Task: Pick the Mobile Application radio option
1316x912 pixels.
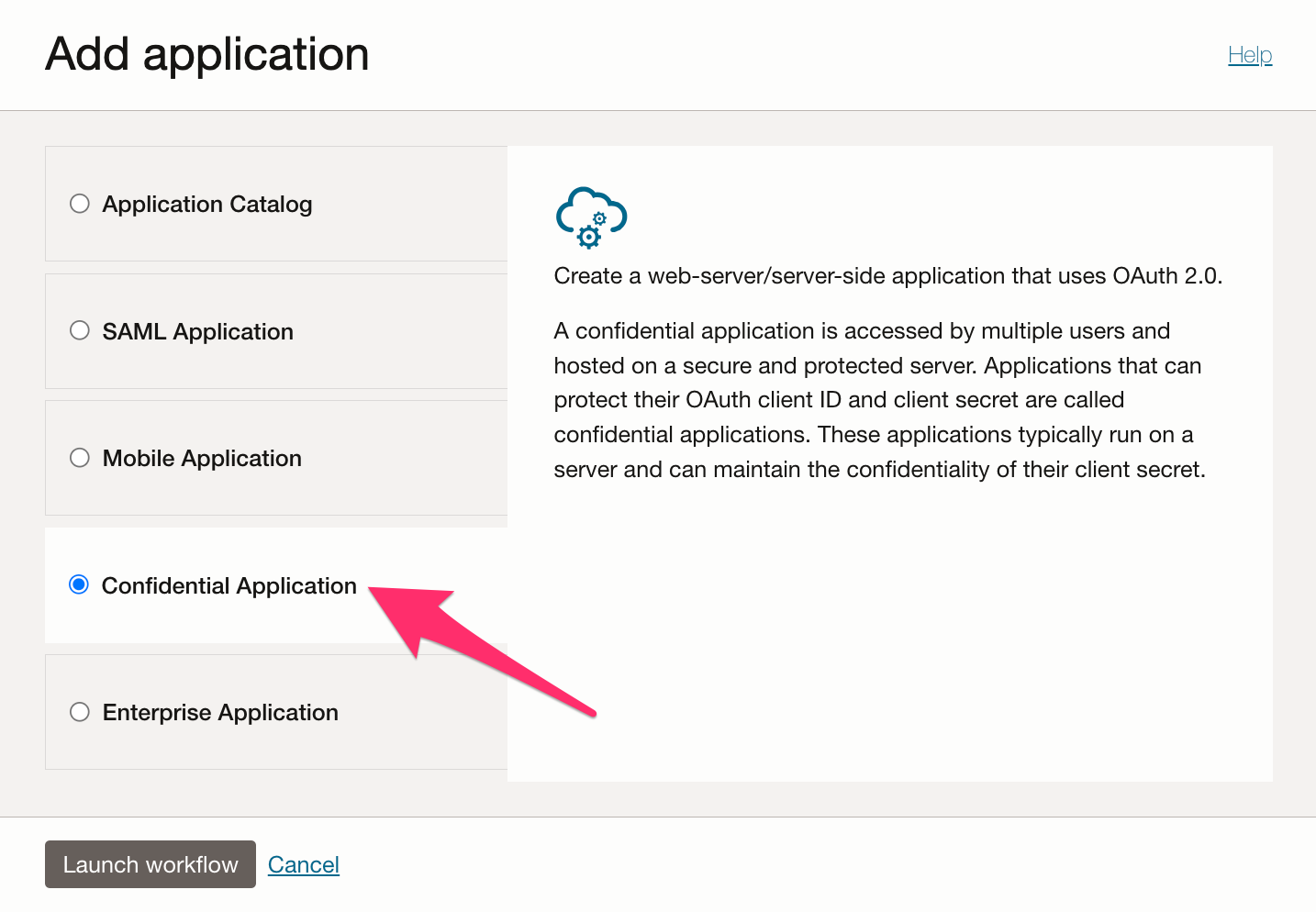Action: (80, 458)
